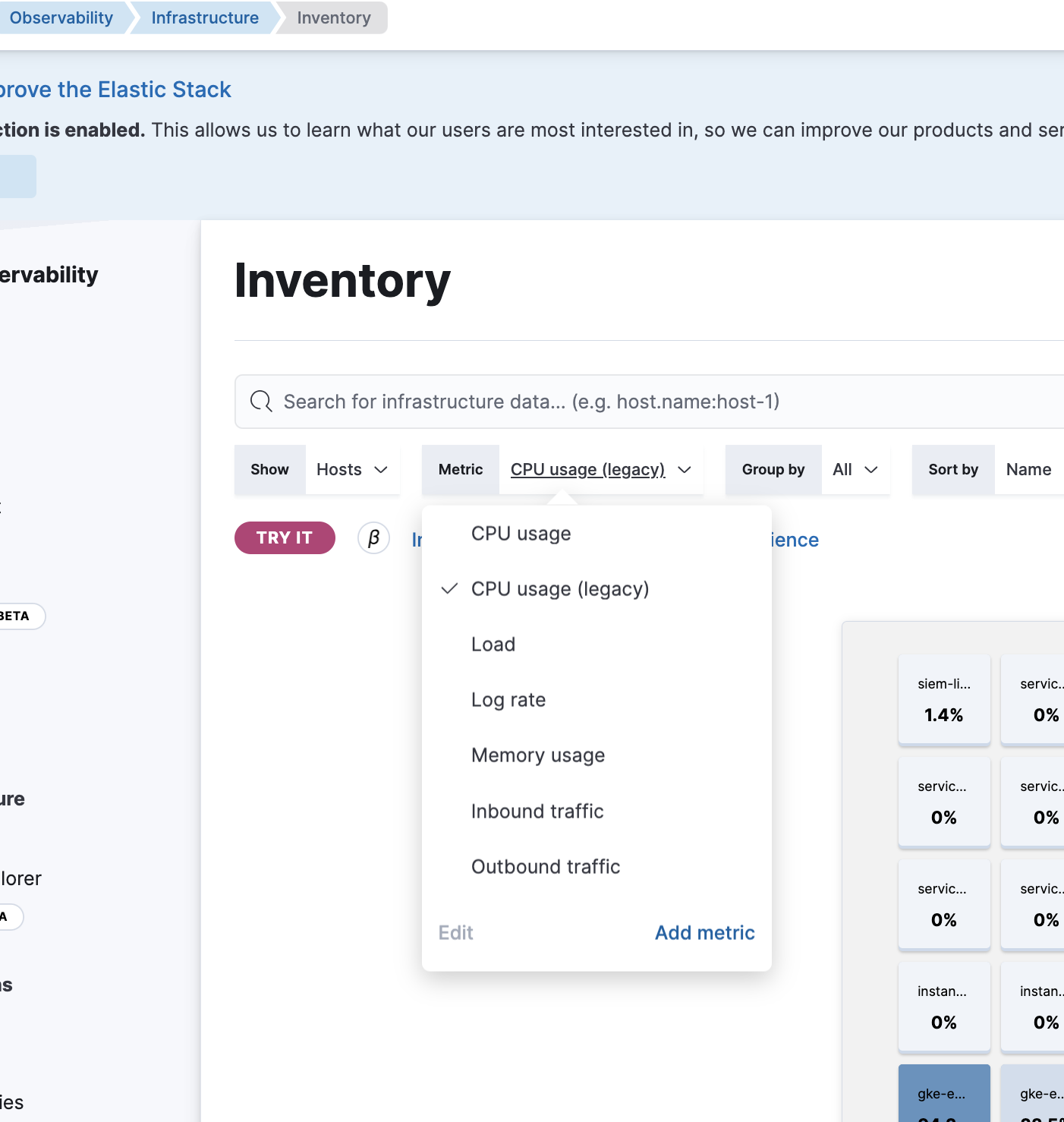
Task: Select Memory usage metric option
Action: click(x=597, y=755)
